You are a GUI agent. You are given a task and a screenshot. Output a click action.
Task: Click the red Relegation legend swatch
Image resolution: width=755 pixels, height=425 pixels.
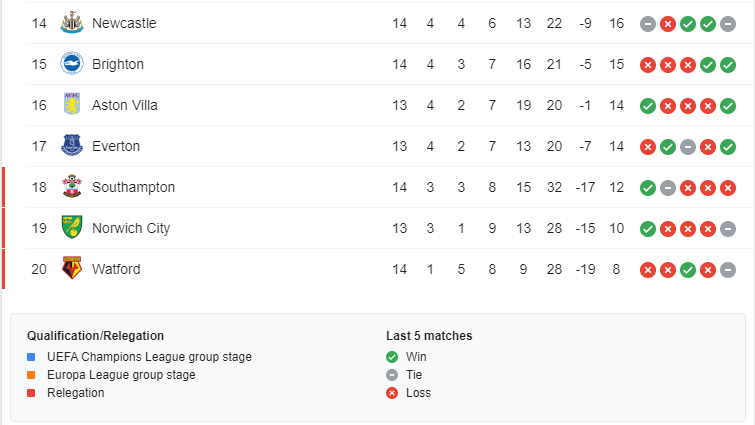click(x=32, y=393)
